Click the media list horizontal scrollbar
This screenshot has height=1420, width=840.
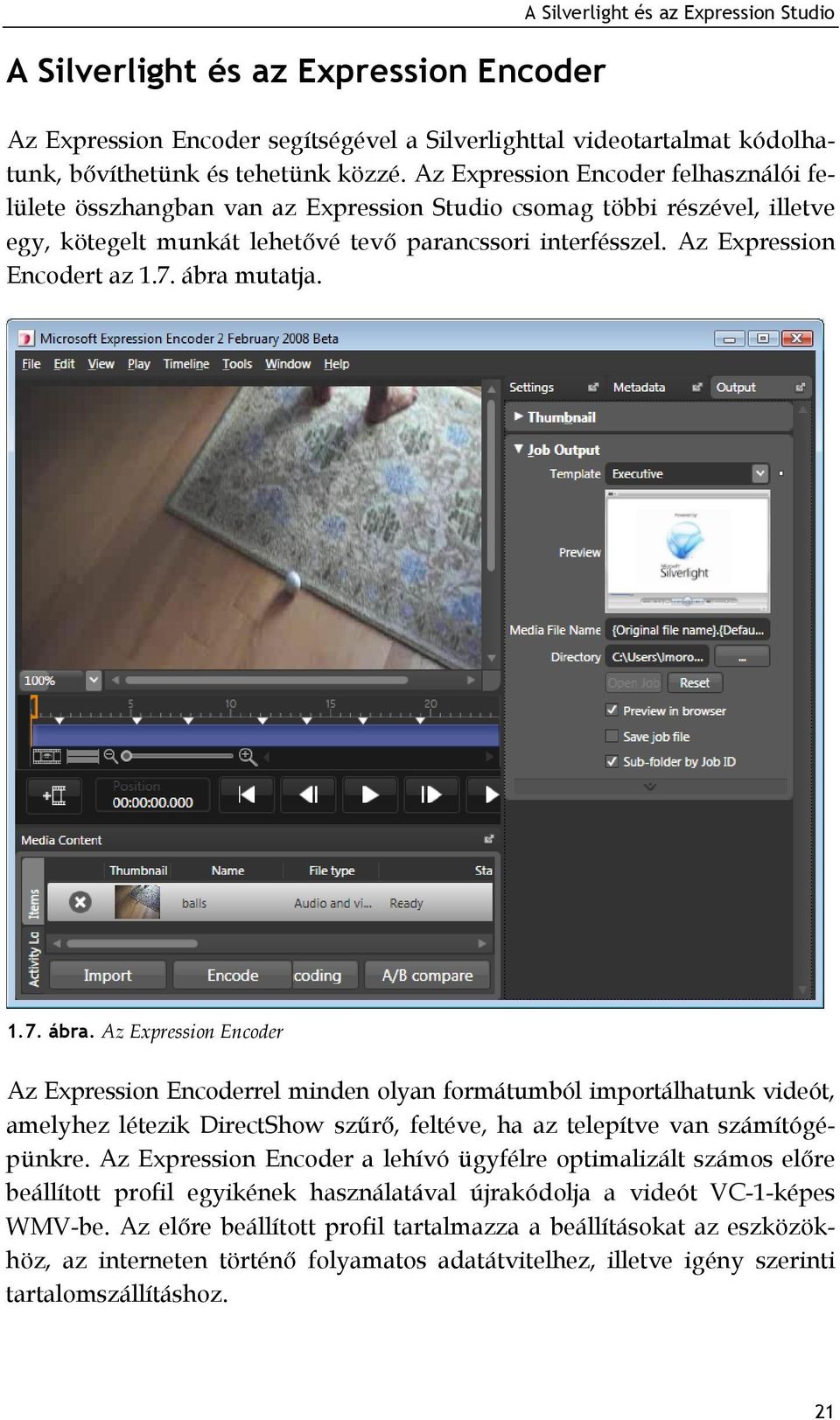[x=132, y=943]
